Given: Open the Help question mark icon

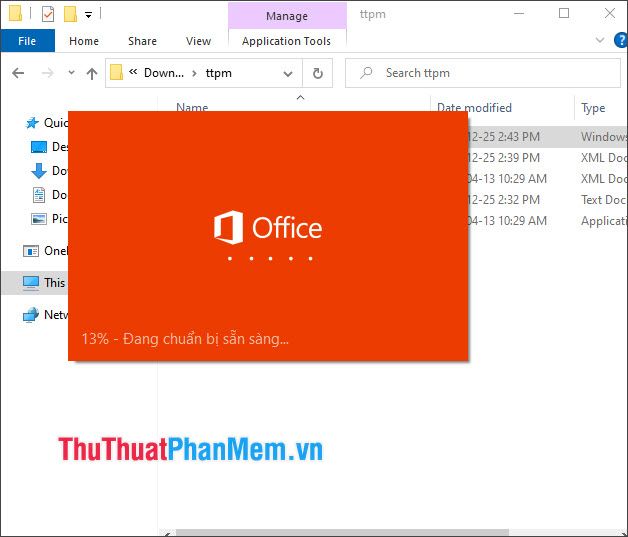Looking at the screenshot, I should (621, 40).
